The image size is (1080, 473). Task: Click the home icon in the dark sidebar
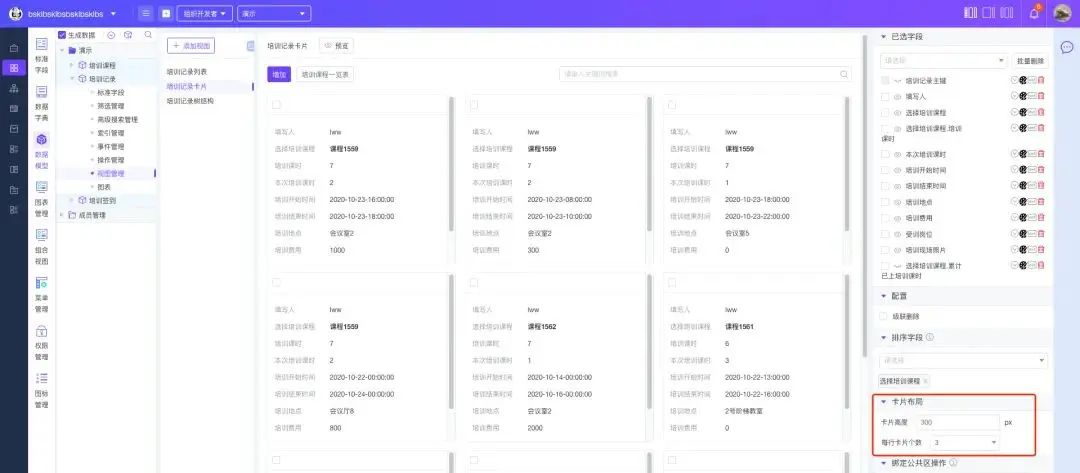pos(14,48)
